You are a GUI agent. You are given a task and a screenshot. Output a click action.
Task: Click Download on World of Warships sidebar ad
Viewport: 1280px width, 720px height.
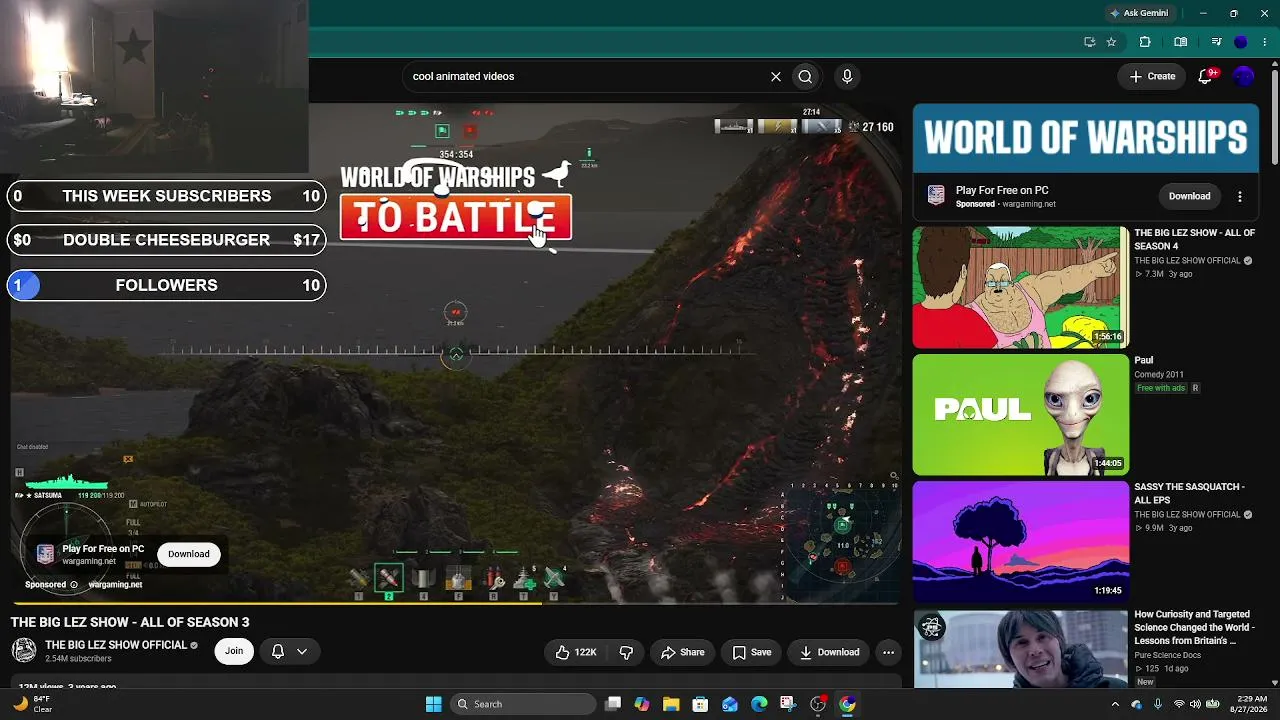1189,196
